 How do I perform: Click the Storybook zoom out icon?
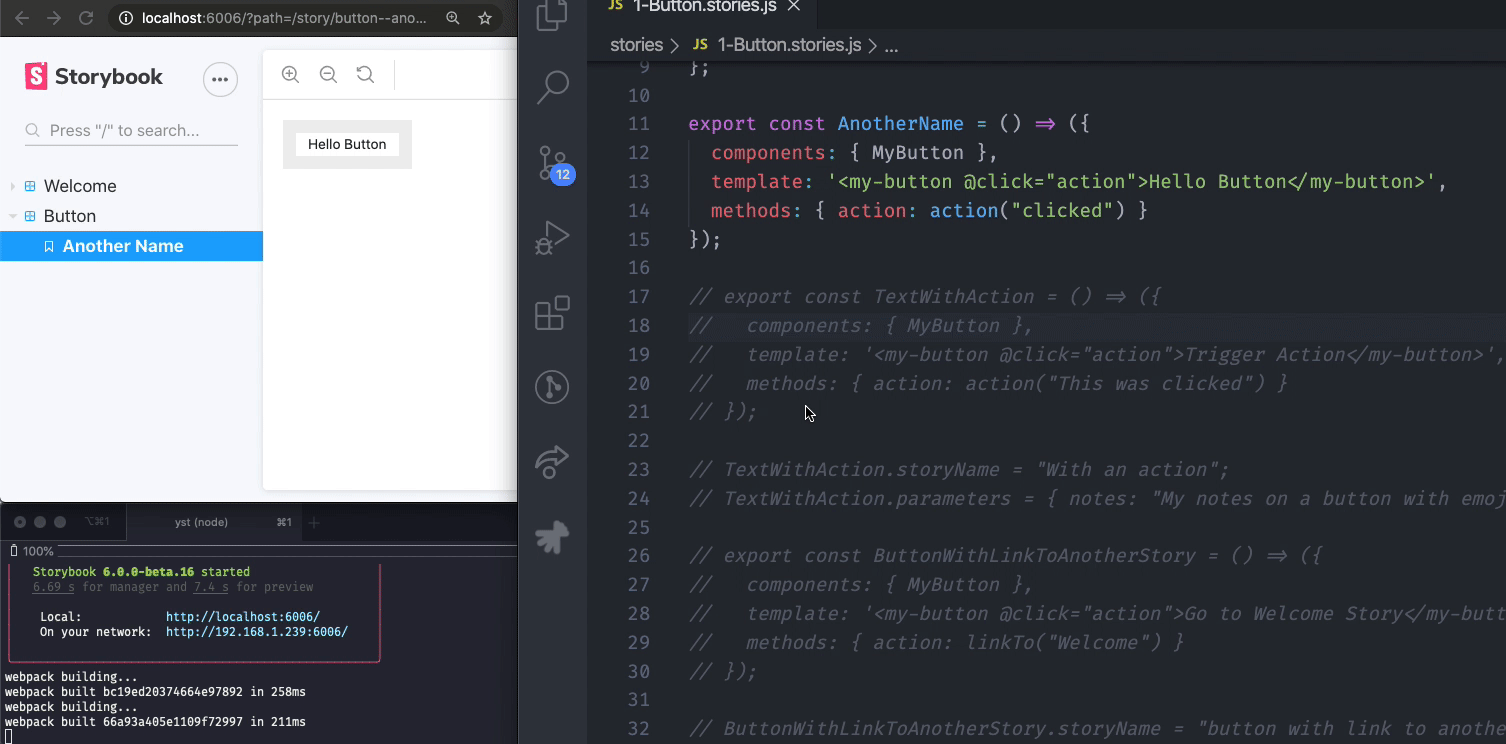[x=328, y=74]
